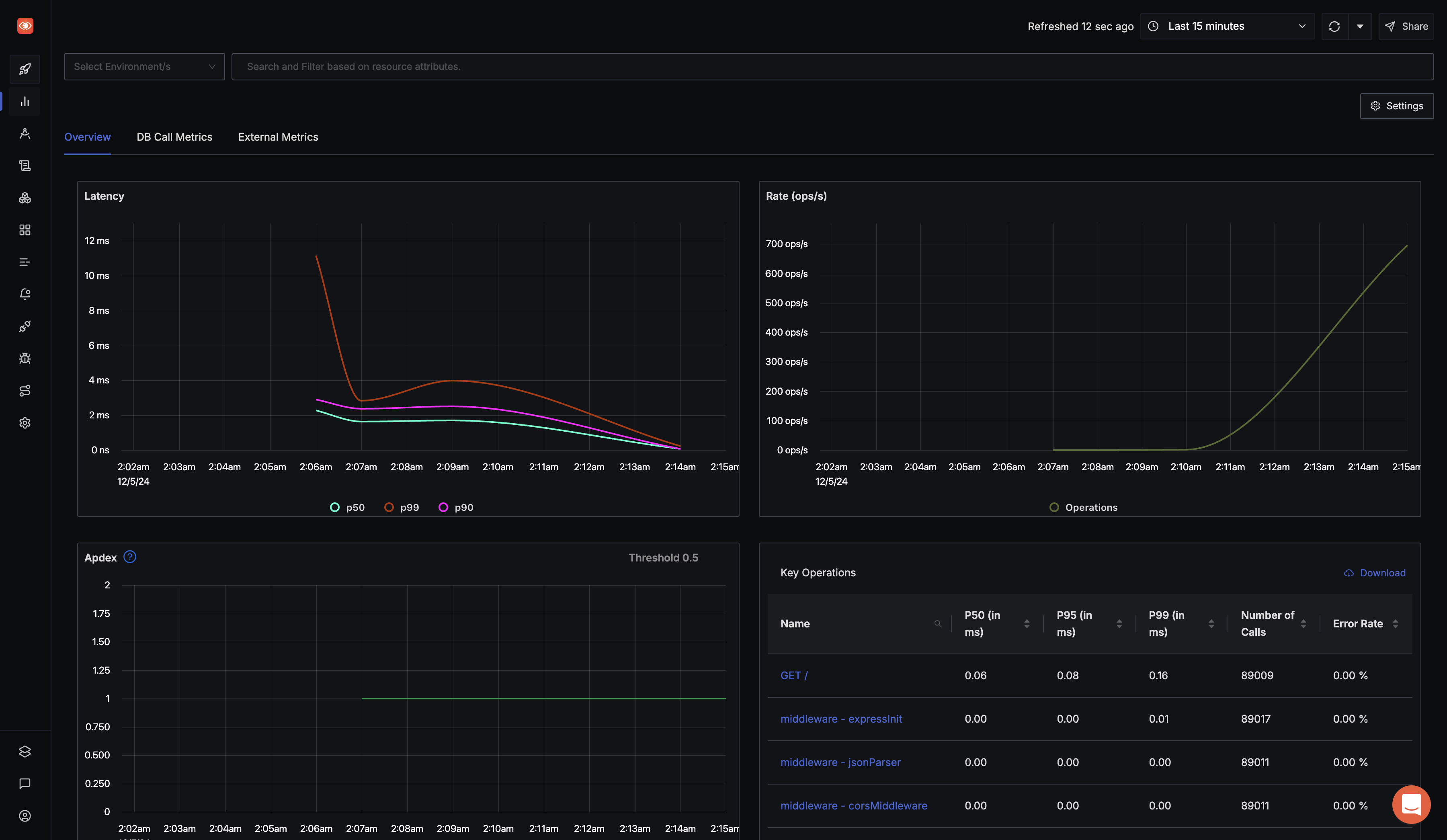Click the Share button

click(x=1406, y=27)
